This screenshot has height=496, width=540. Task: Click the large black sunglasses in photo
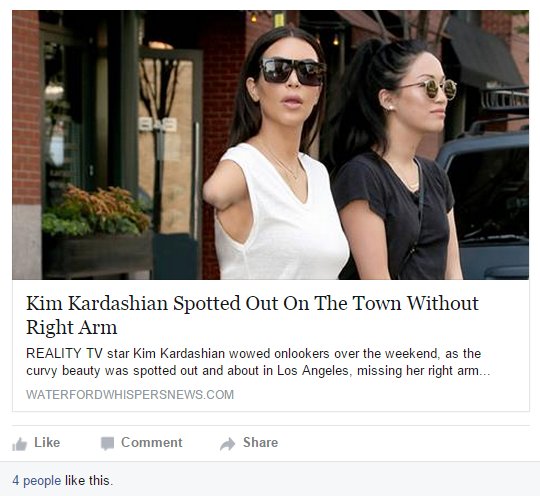292,72
